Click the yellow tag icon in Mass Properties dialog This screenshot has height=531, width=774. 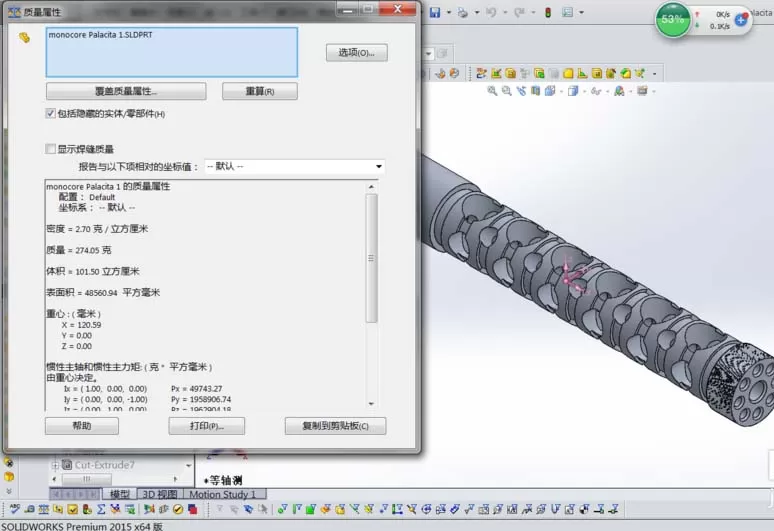click(24, 38)
